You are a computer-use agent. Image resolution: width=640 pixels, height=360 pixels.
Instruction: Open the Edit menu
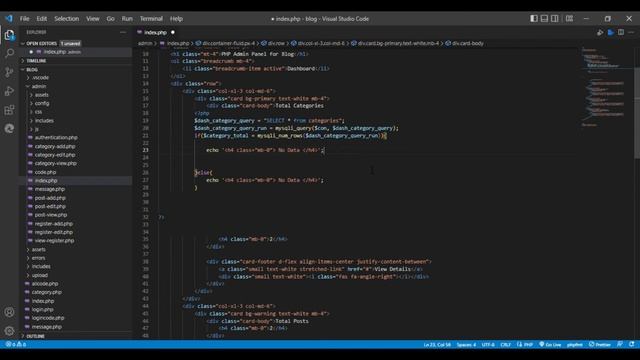[x=42, y=19]
